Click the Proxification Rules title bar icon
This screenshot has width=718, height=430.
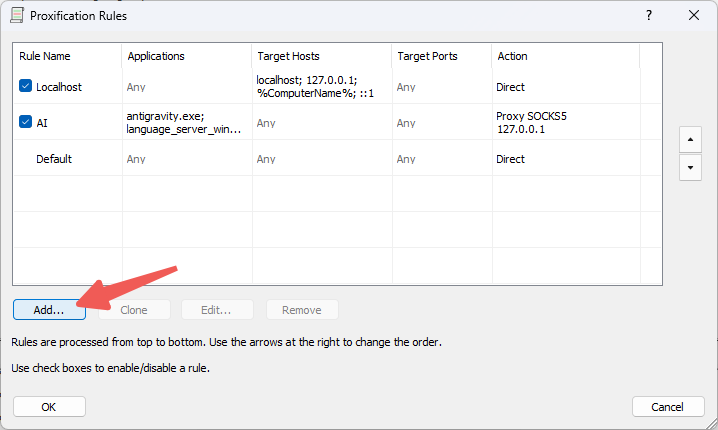(17, 15)
